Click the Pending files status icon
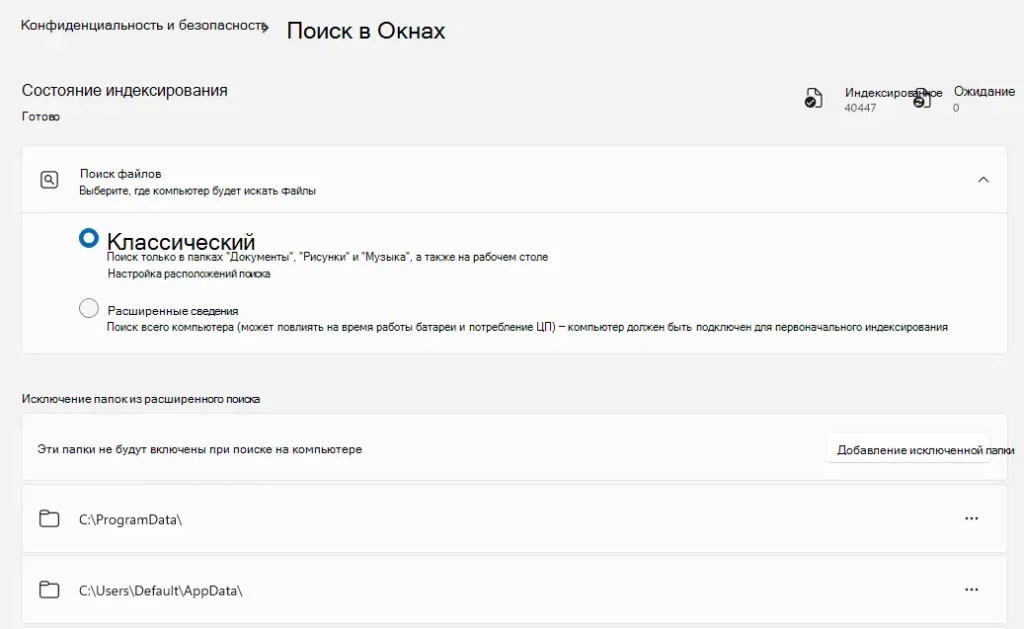This screenshot has width=1024, height=629. coord(922,98)
